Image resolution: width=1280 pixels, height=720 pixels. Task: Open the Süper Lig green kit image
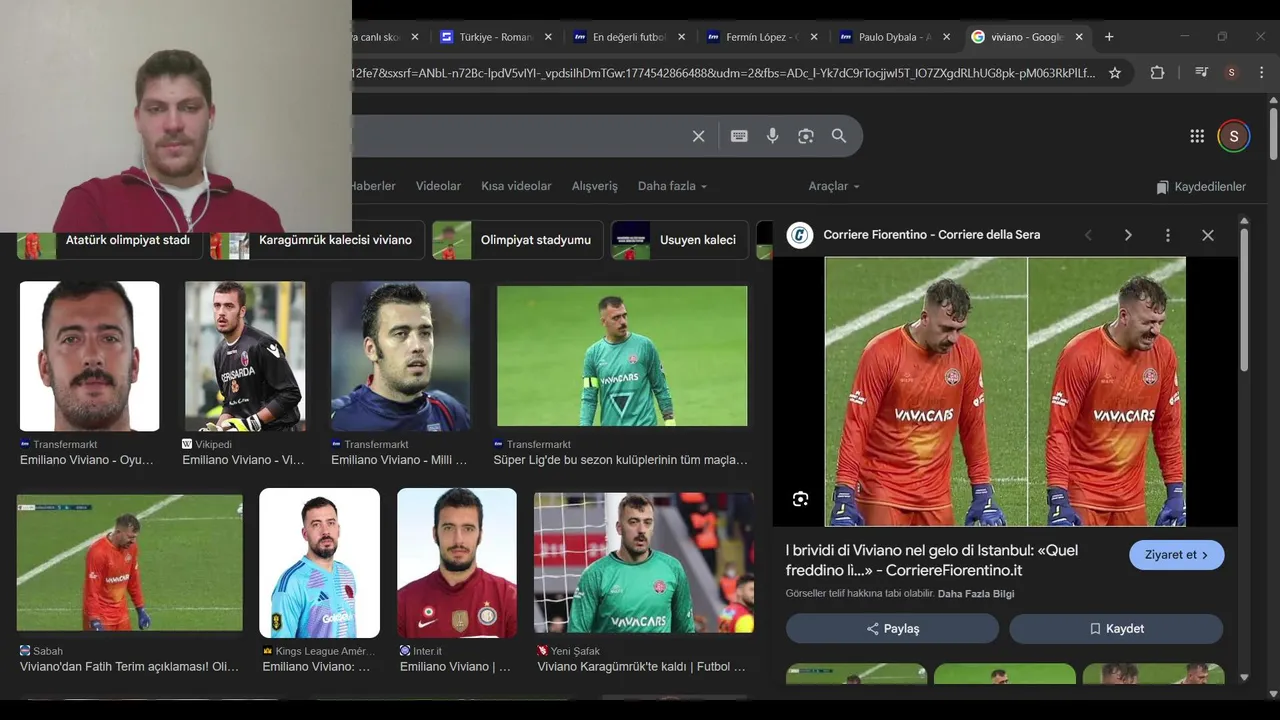[622, 356]
